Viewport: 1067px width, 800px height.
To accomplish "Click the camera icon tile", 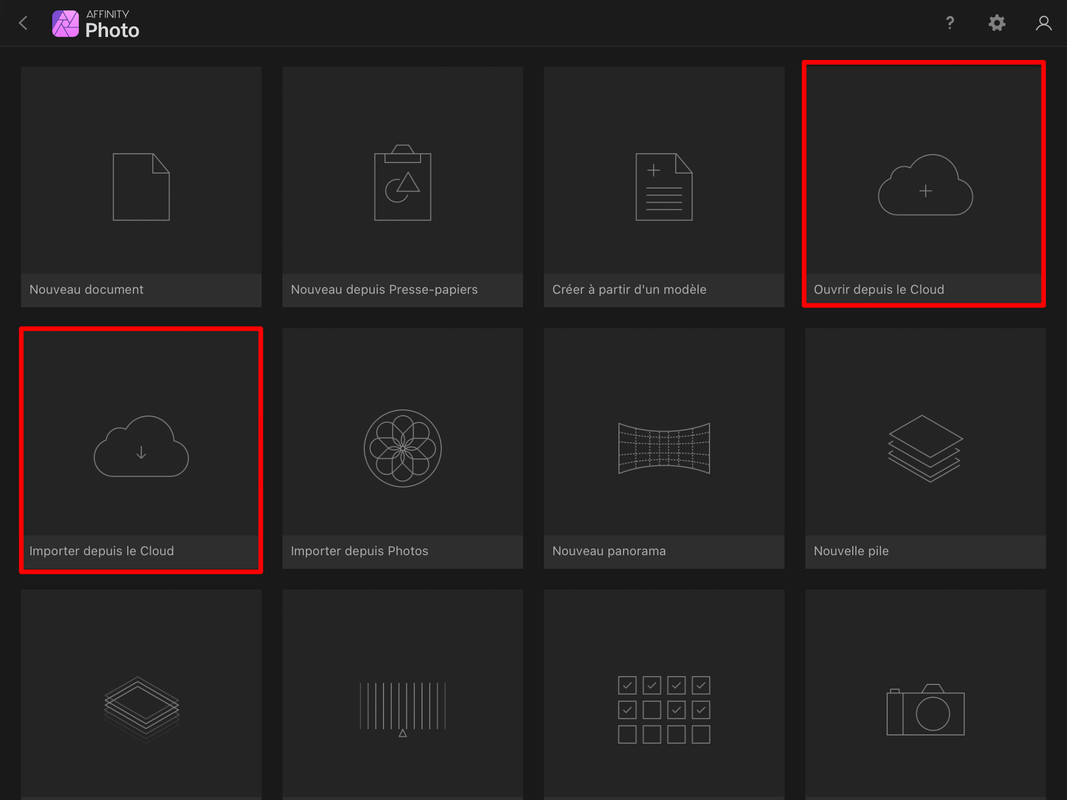I will click(925, 710).
